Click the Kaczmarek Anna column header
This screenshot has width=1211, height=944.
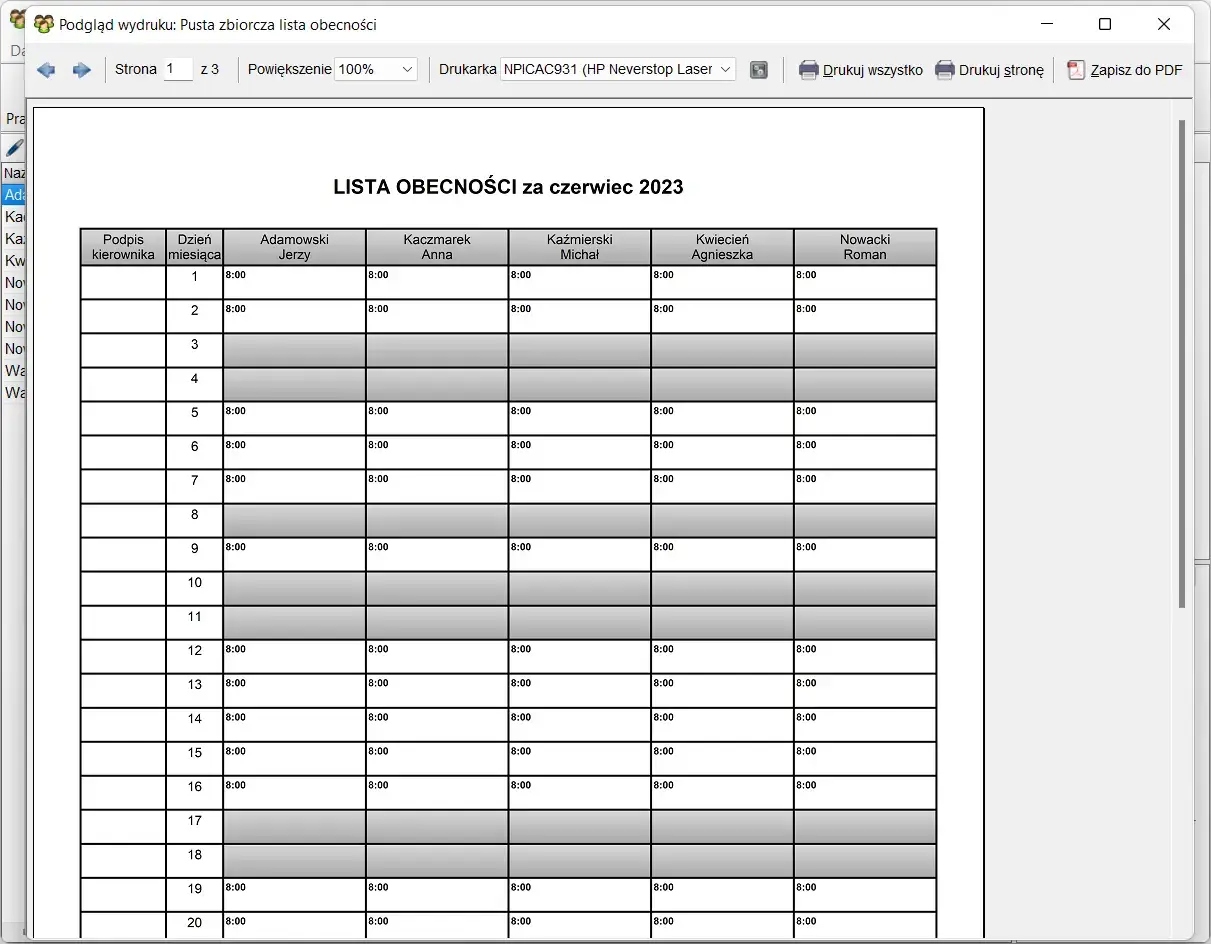tap(437, 247)
